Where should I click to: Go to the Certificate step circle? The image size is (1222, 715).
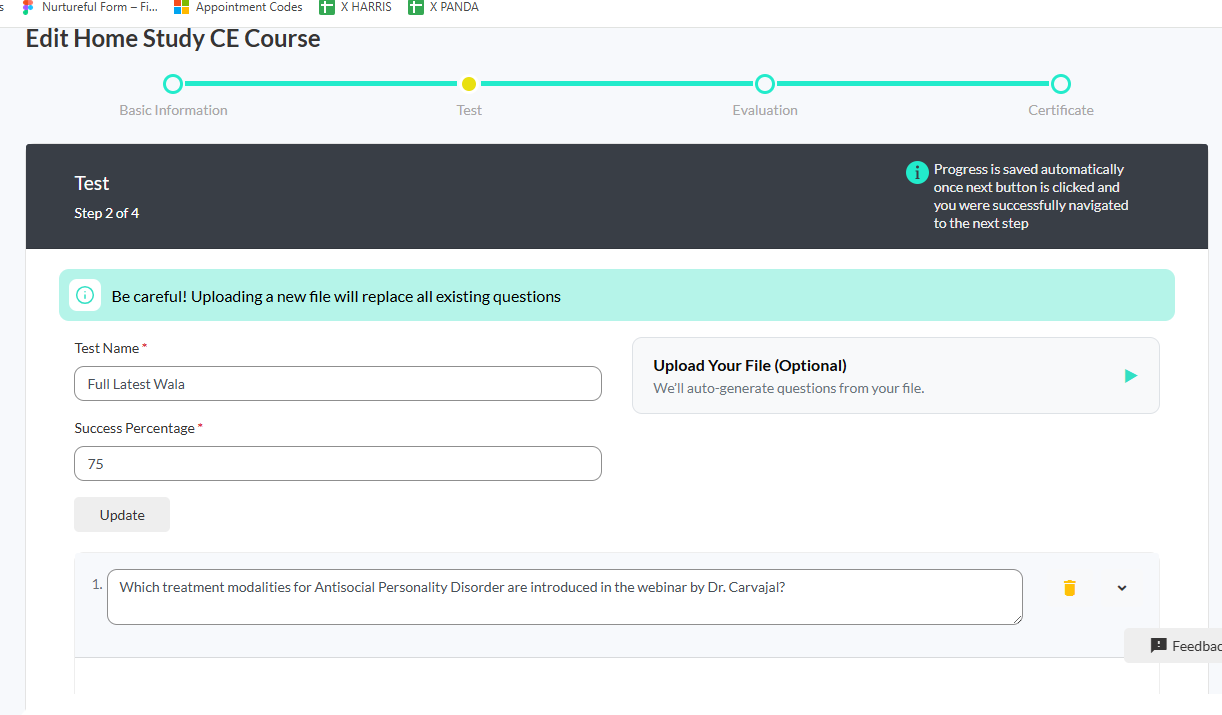(1061, 84)
